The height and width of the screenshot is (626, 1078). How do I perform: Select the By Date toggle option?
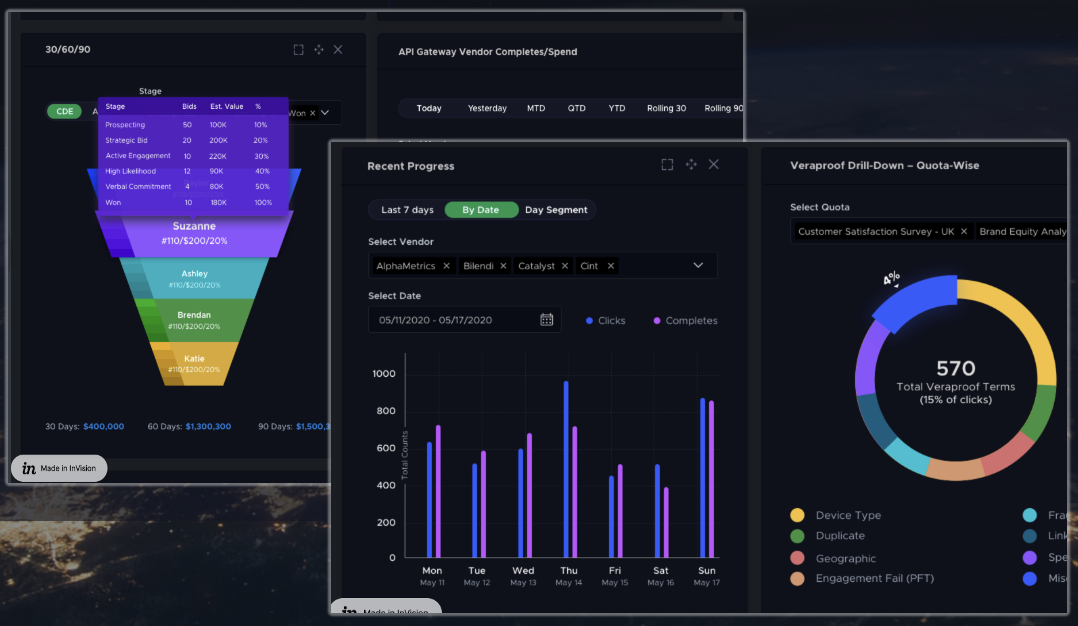[481, 210]
